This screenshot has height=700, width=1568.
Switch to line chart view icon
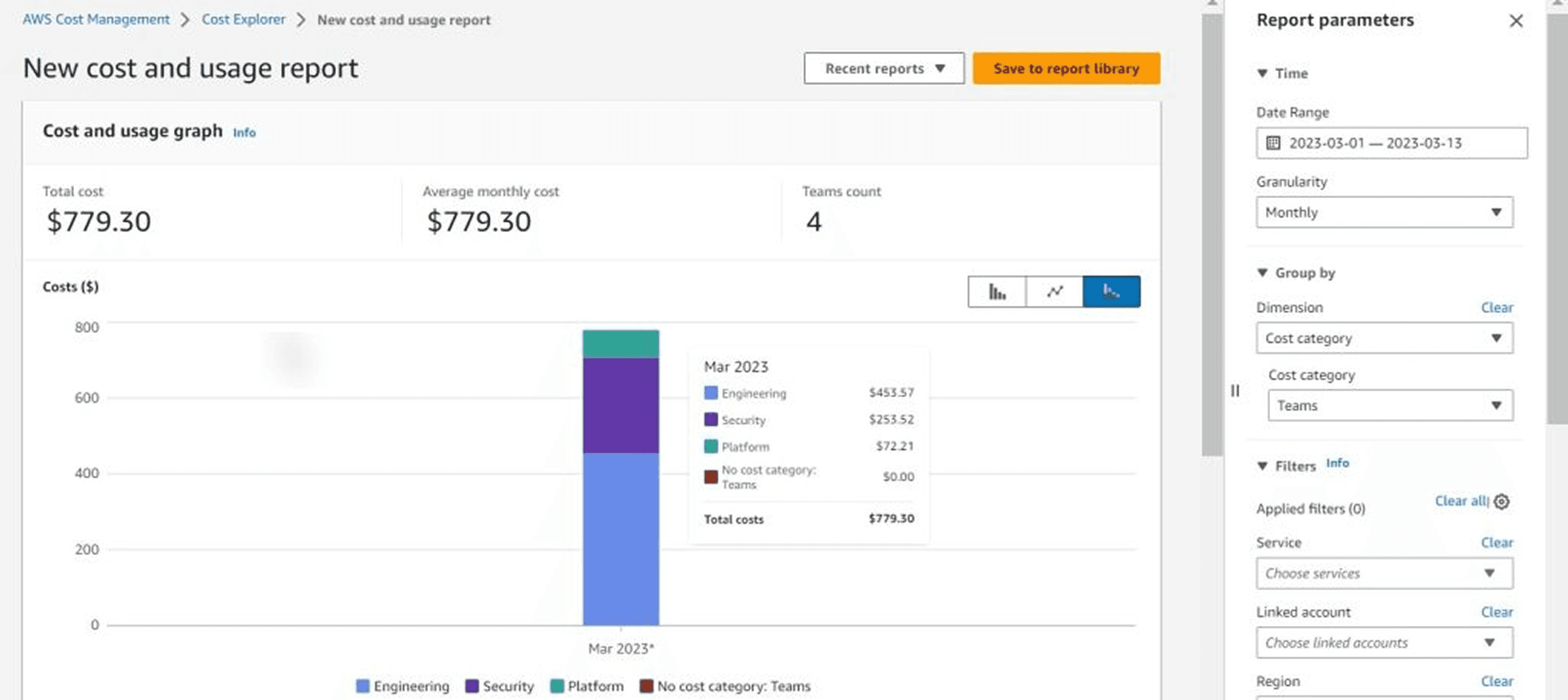pos(1054,292)
